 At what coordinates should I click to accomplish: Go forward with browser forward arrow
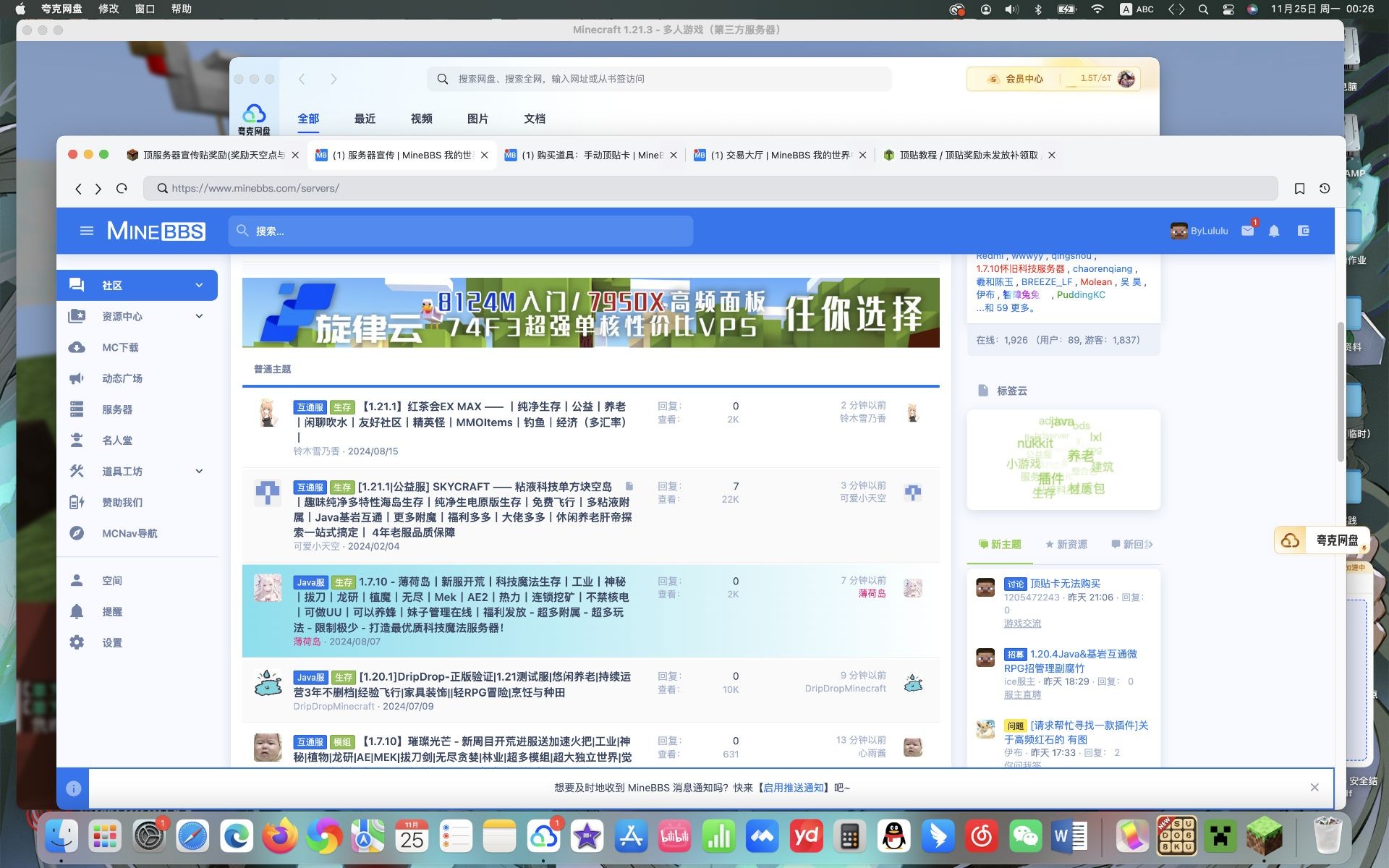tap(98, 189)
